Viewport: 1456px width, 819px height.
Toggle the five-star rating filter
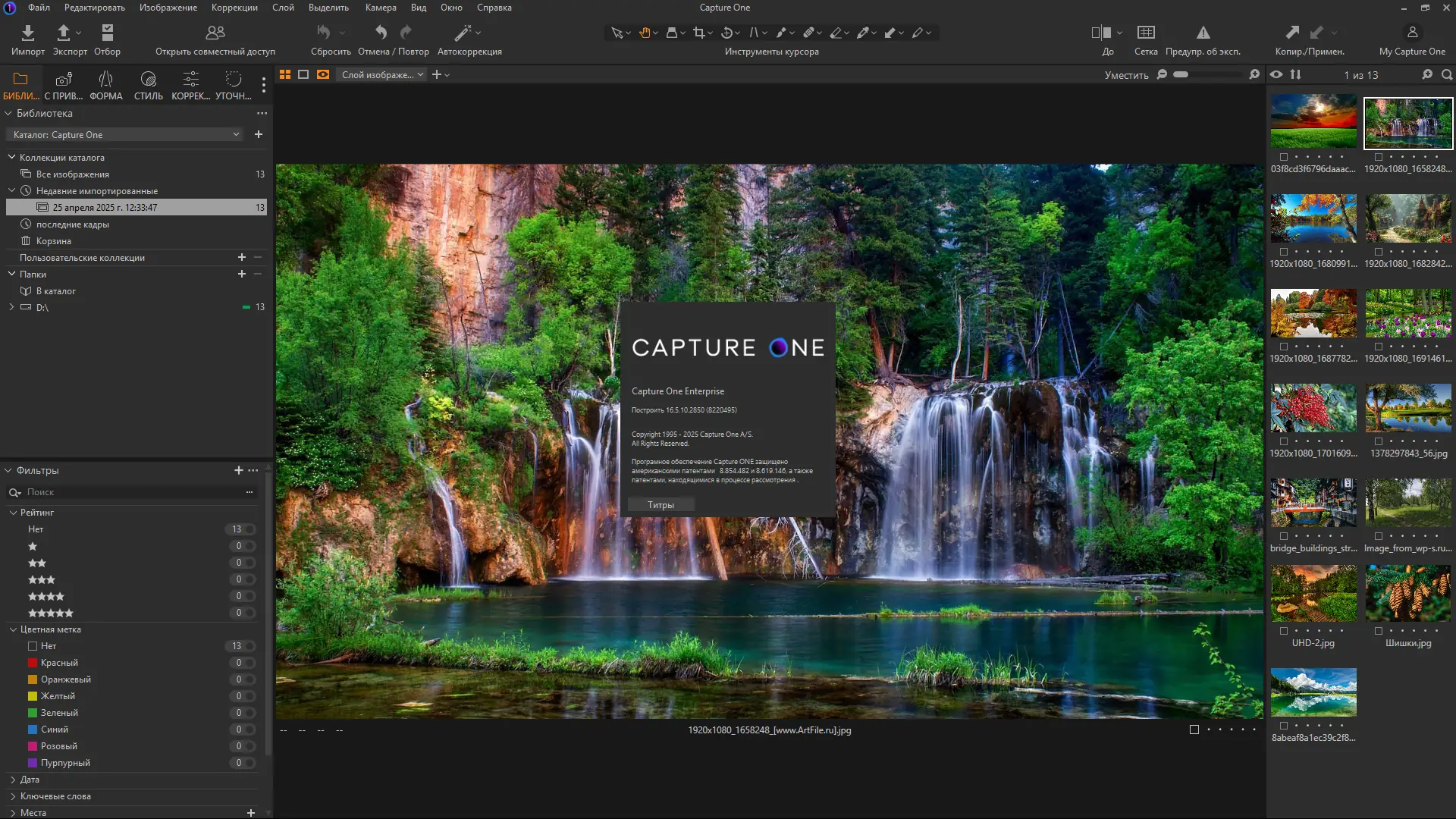point(50,613)
